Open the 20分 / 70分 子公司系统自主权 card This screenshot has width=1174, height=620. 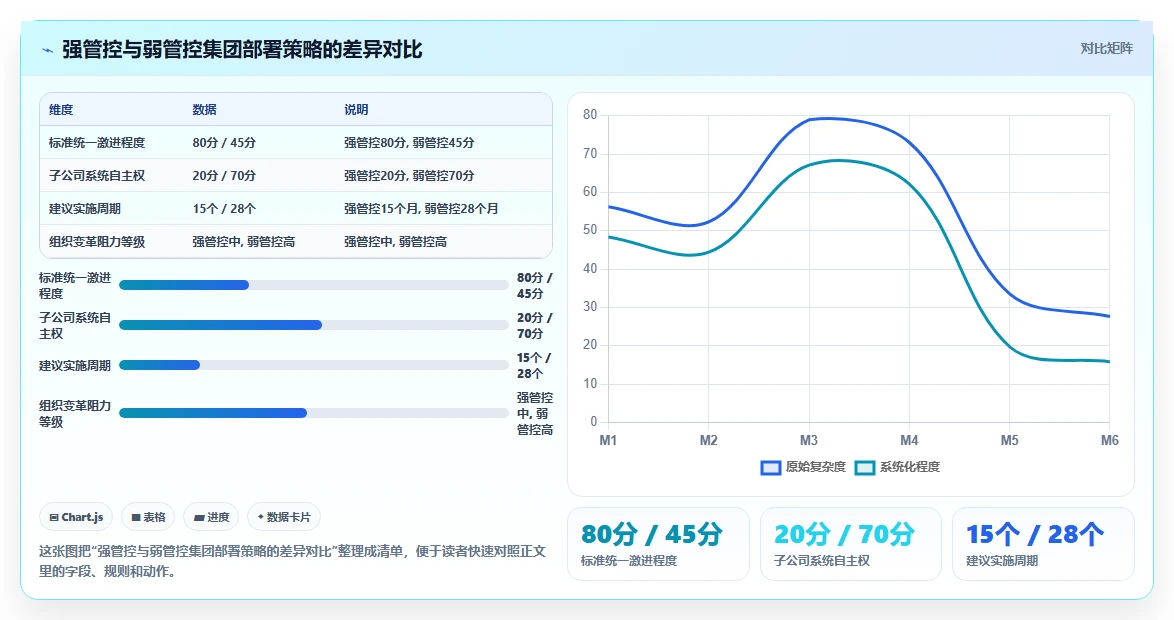pyautogui.click(x=851, y=544)
